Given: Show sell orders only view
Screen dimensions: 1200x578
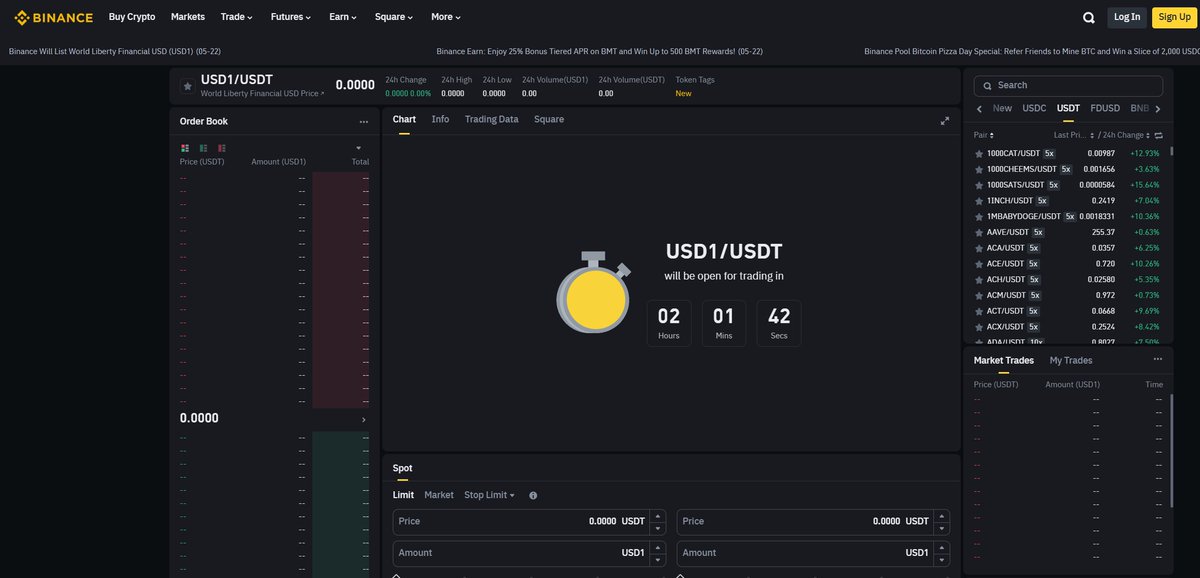Looking at the screenshot, I should pyautogui.click(x=221, y=148).
